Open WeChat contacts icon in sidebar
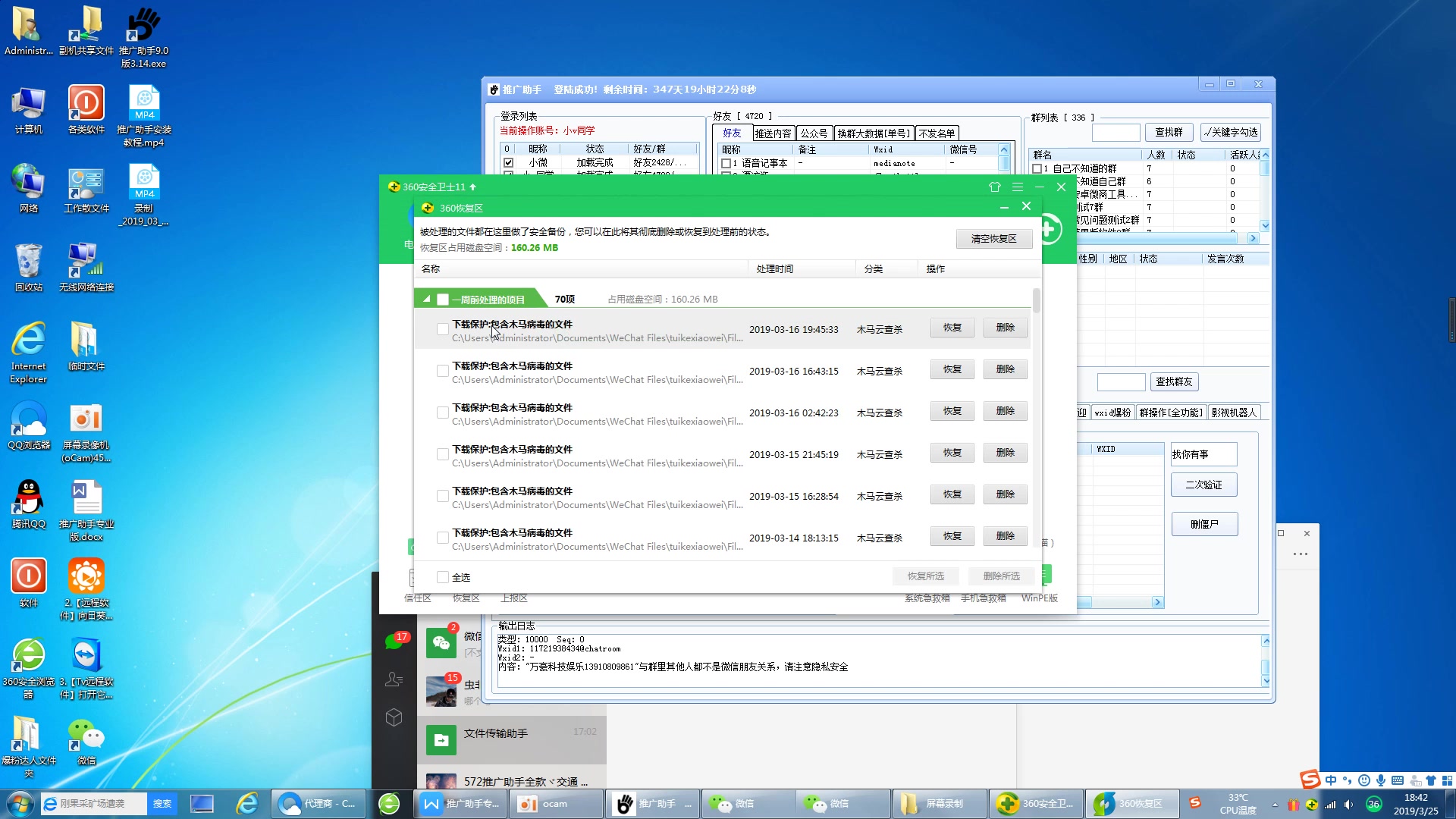The height and width of the screenshot is (819, 1456). click(394, 679)
